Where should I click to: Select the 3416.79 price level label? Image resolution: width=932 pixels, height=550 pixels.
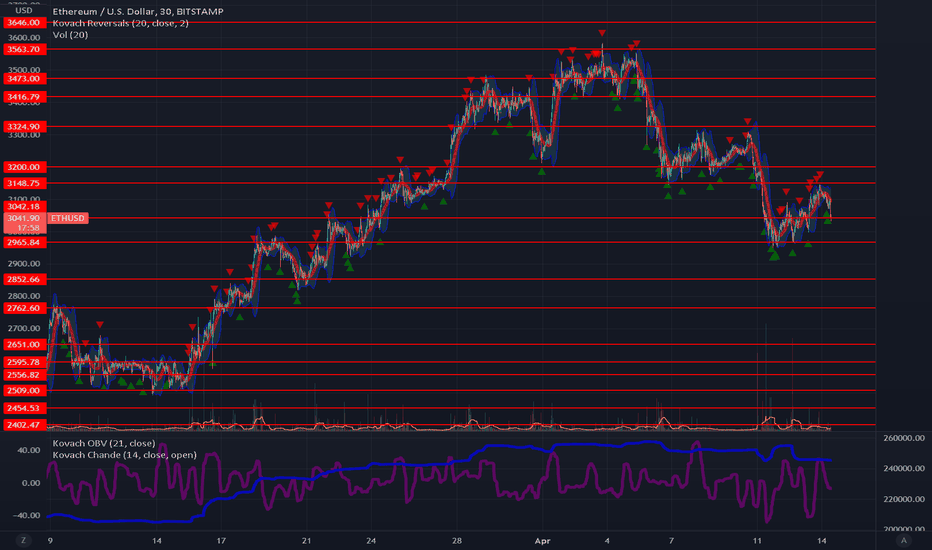click(x=24, y=97)
